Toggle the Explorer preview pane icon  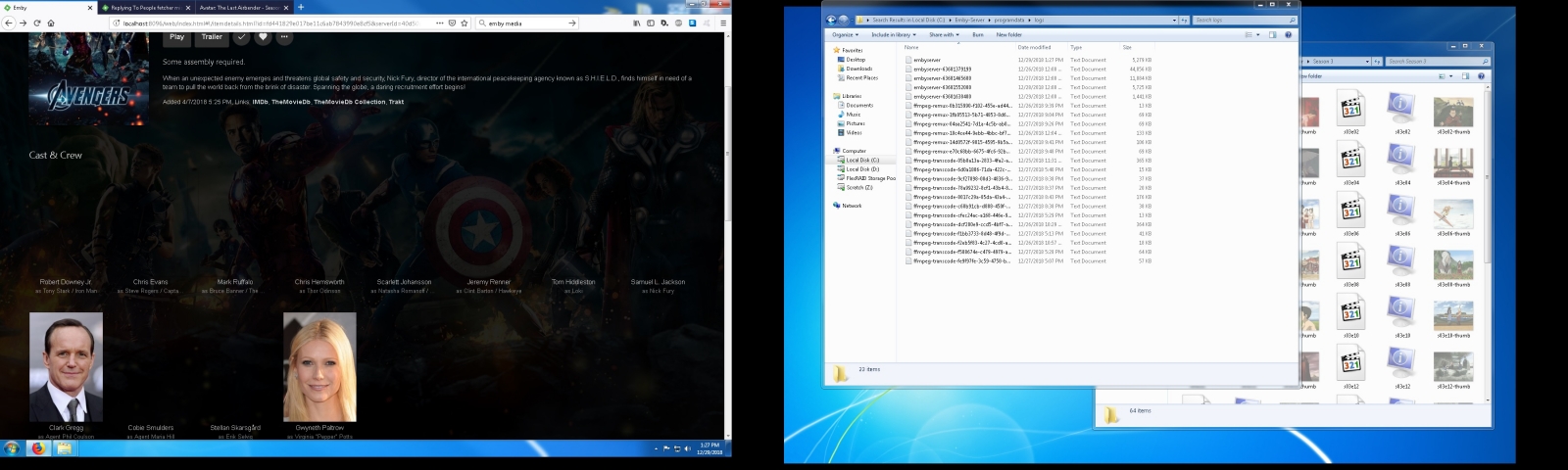click(1273, 34)
